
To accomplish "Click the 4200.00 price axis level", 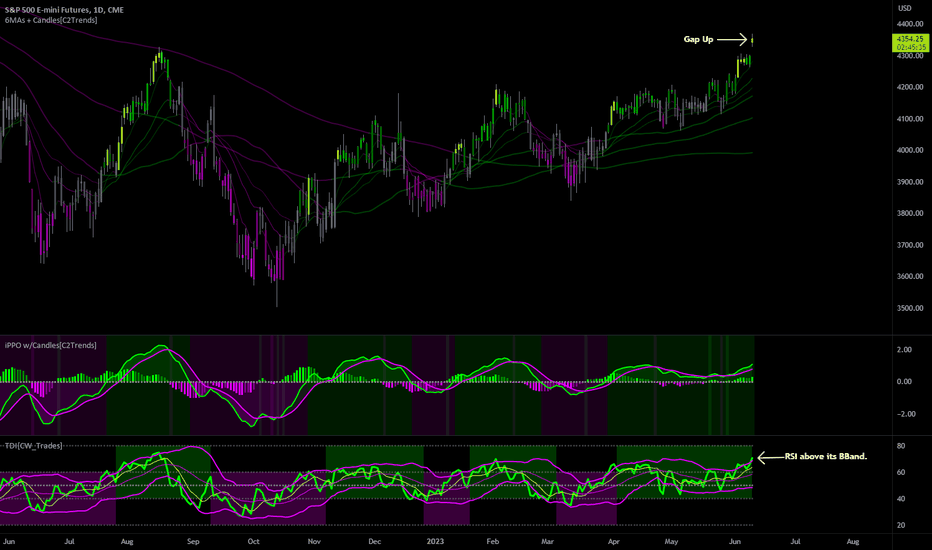I will (910, 87).
